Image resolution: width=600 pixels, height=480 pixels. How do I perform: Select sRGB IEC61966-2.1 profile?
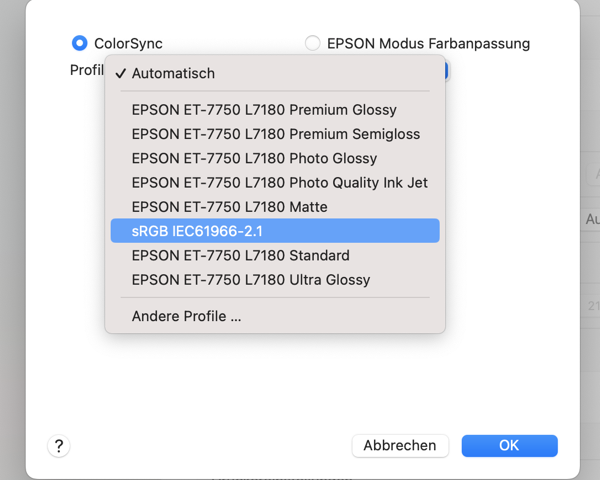click(275, 231)
